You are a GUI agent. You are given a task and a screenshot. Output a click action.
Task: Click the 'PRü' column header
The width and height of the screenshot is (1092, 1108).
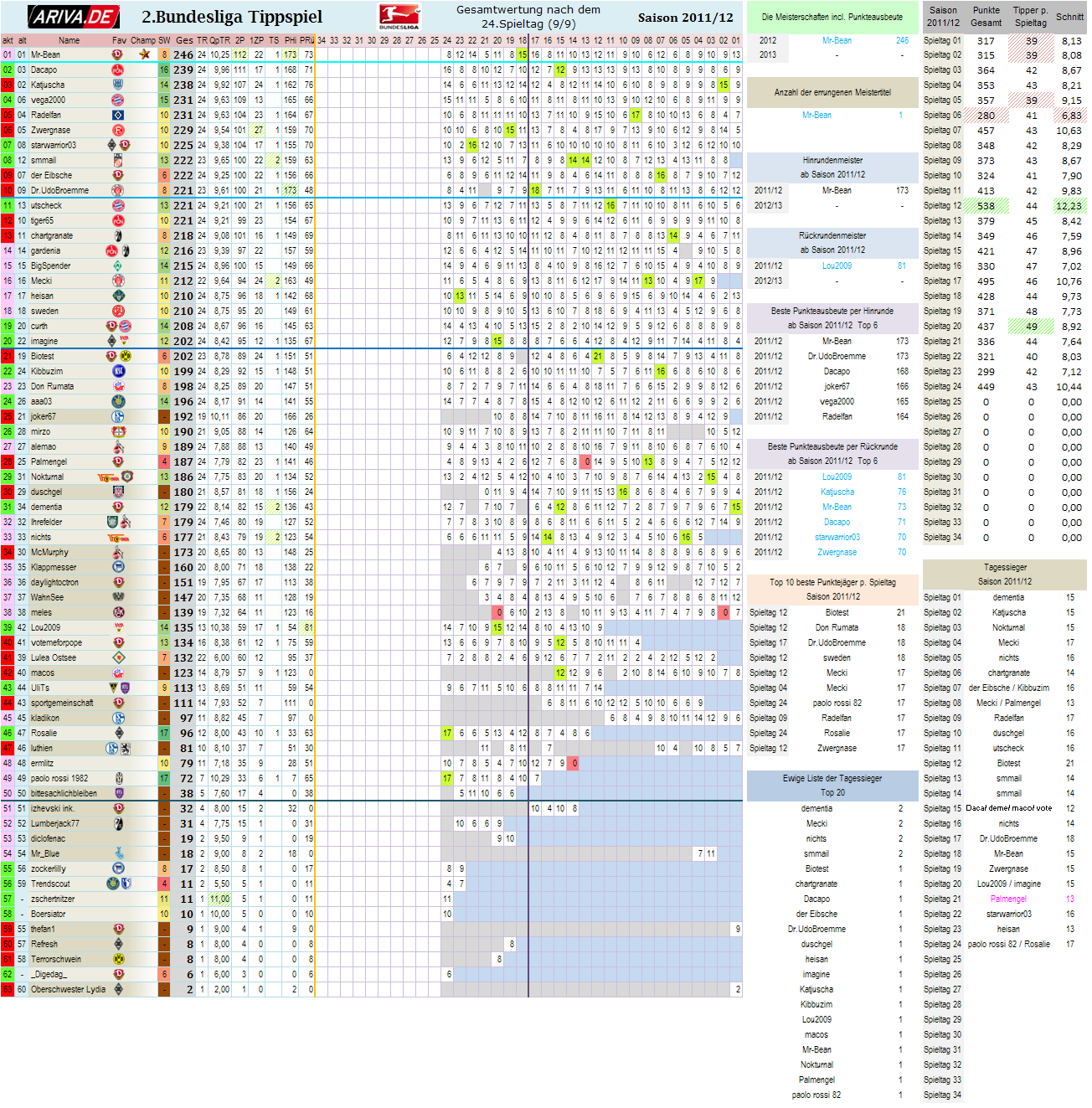(307, 40)
